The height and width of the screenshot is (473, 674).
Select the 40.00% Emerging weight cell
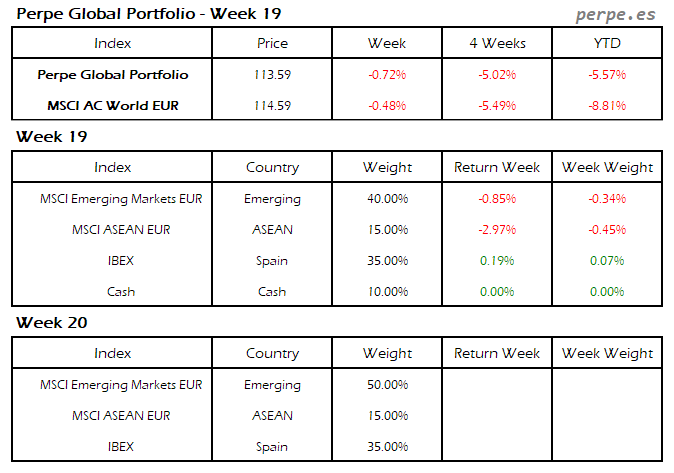coord(387,199)
